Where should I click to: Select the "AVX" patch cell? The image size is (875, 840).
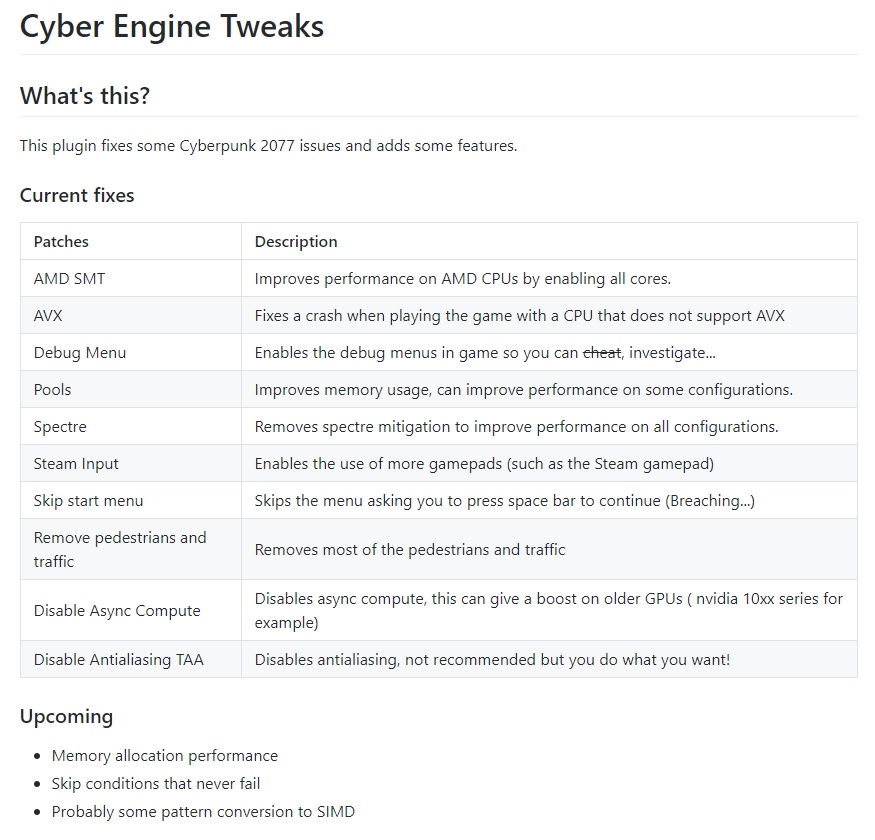pyautogui.click(x=48, y=315)
